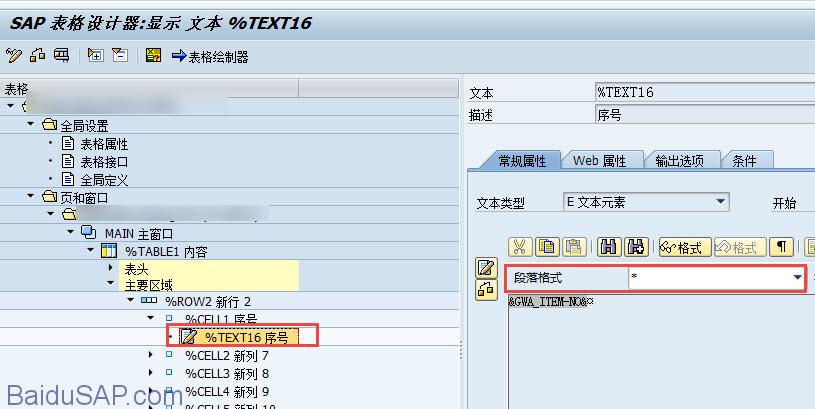
Task: Collapse the 页和窗口 folder
Action: pos(30,196)
